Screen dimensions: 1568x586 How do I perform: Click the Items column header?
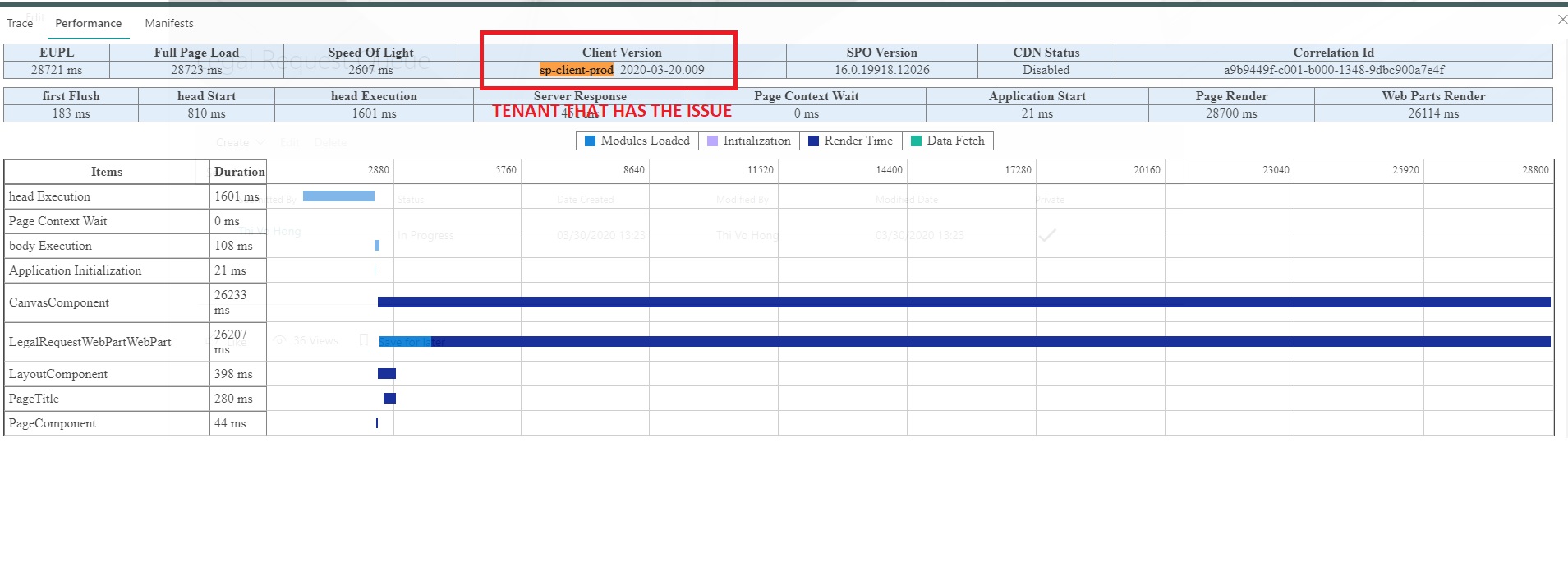107,172
